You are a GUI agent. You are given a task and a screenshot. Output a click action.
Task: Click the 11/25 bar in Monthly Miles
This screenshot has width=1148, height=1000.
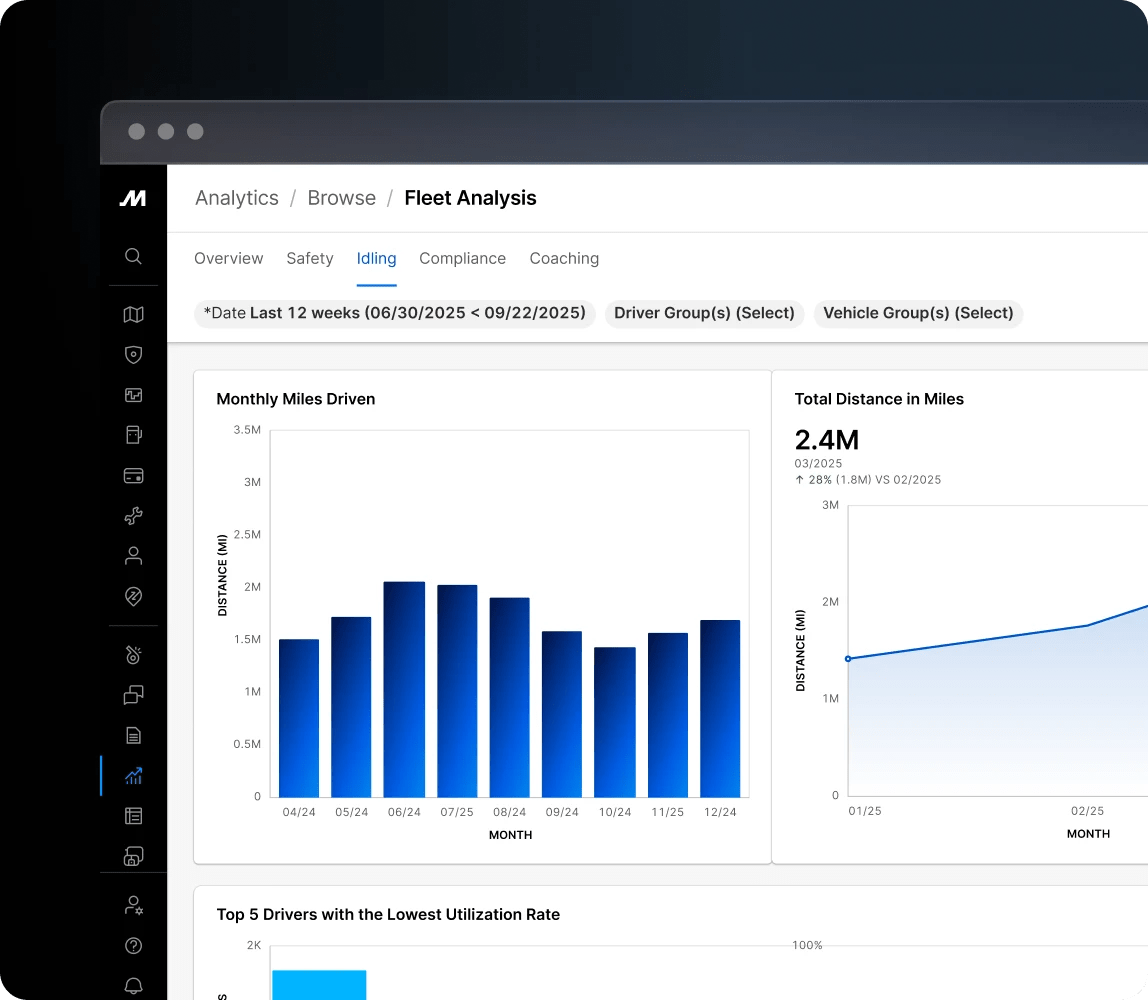[x=668, y=715]
